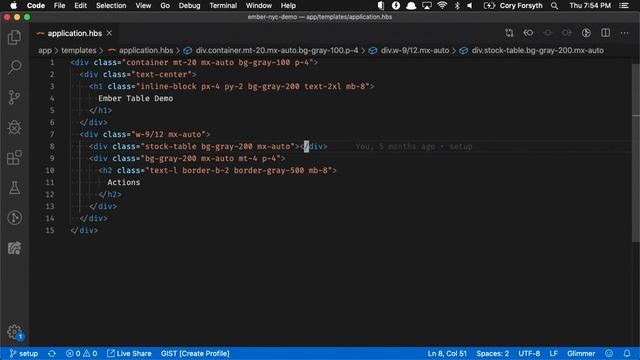Split the editor to the right

click(x=605, y=33)
